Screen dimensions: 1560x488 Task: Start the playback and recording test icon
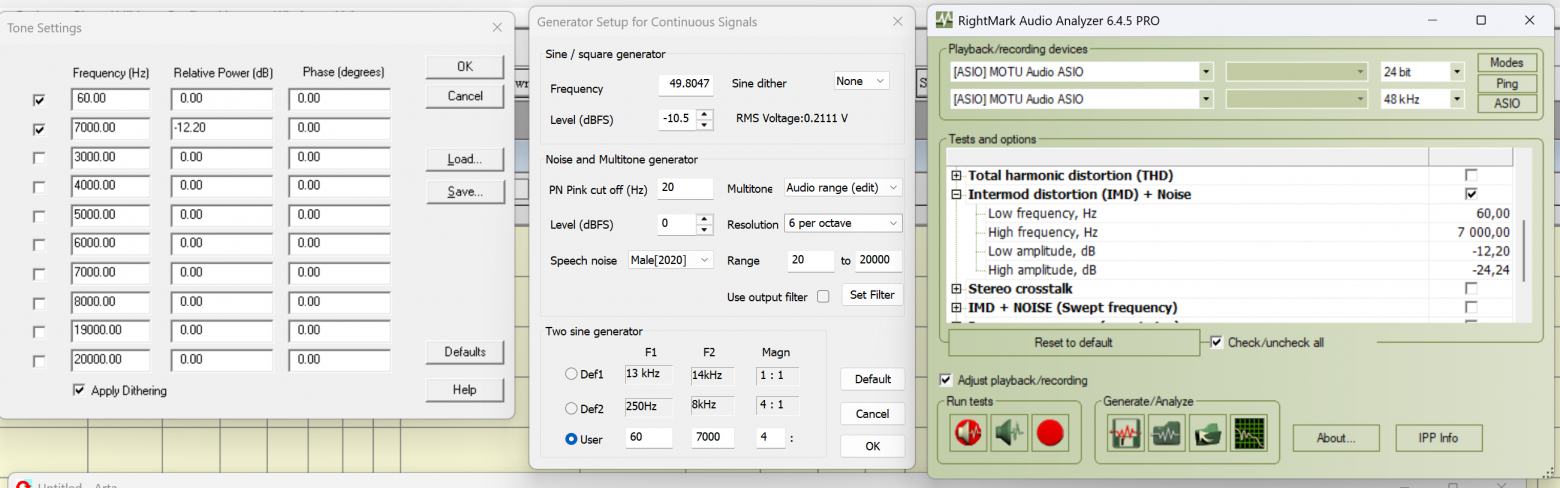(969, 433)
